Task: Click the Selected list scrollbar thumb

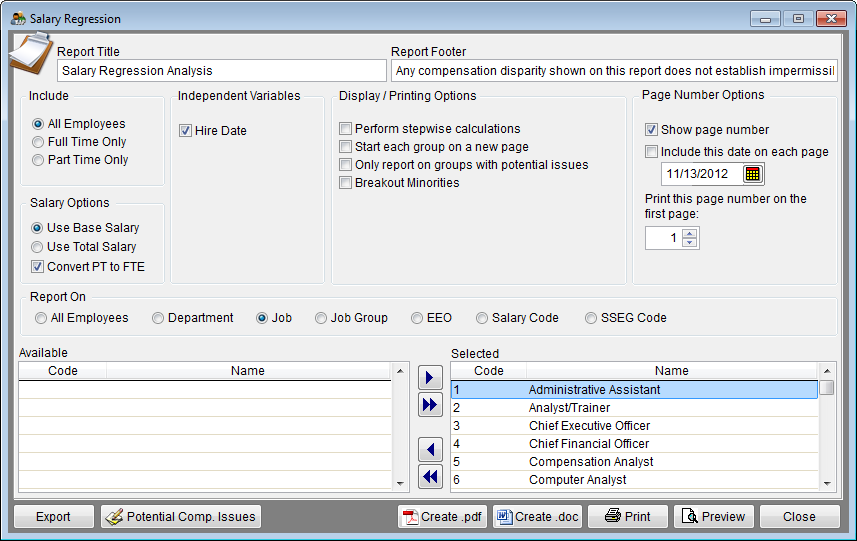Action: pyautogui.click(x=827, y=387)
